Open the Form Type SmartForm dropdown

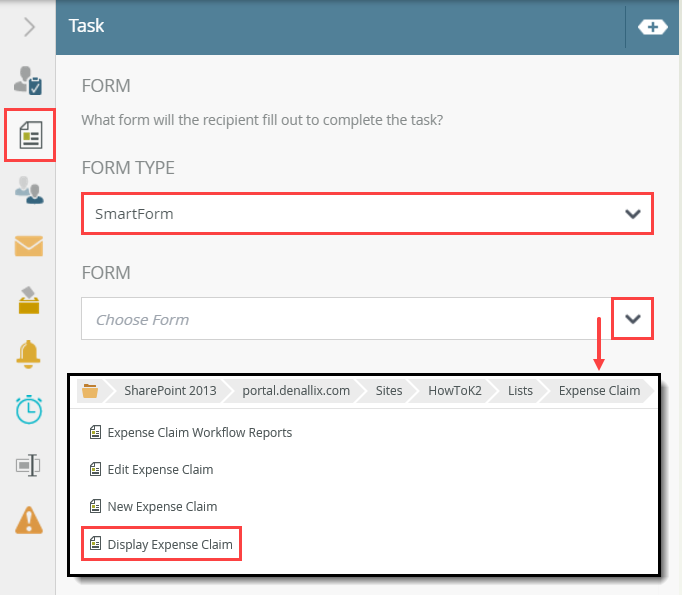[x=367, y=214]
